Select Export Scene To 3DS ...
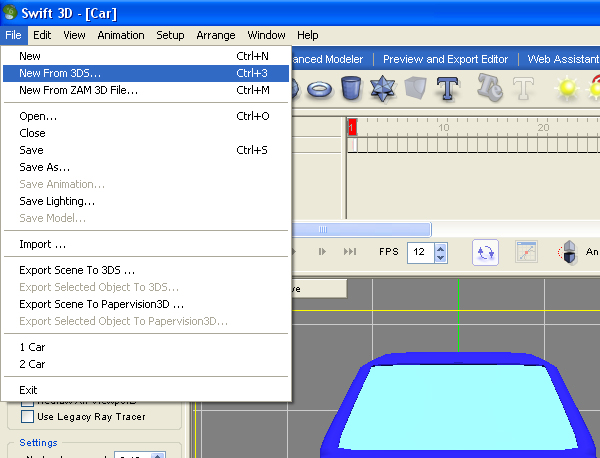 click(x=146, y=270)
